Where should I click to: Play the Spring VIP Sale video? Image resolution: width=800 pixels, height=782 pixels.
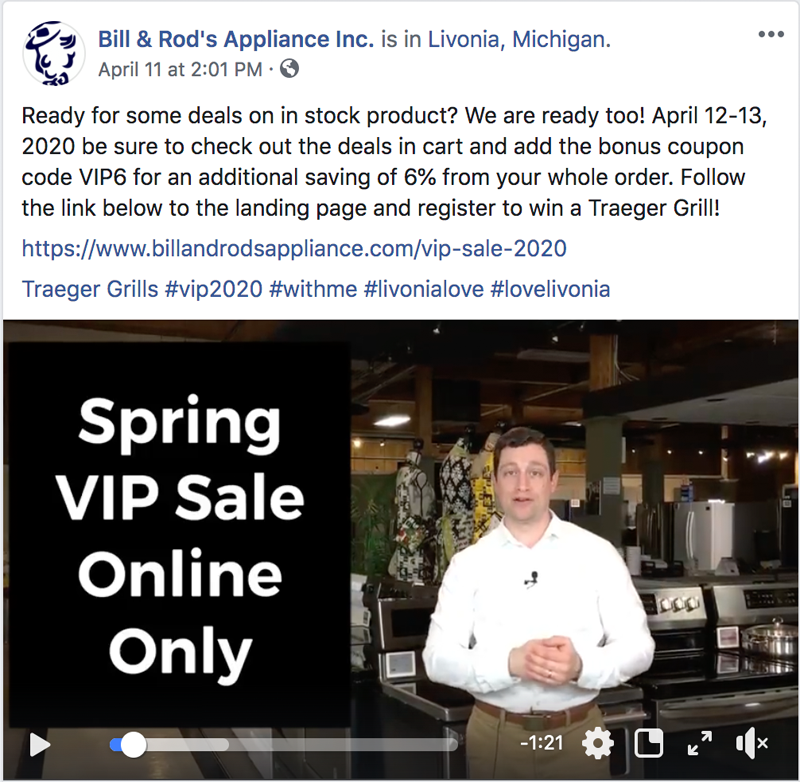[40, 744]
